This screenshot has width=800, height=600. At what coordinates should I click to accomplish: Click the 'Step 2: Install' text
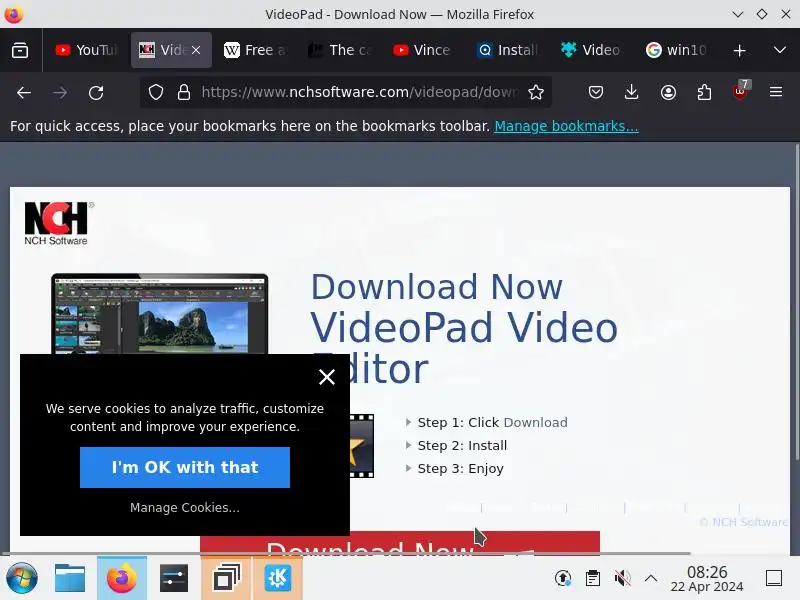pyautogui.click(x=462, y=445)
